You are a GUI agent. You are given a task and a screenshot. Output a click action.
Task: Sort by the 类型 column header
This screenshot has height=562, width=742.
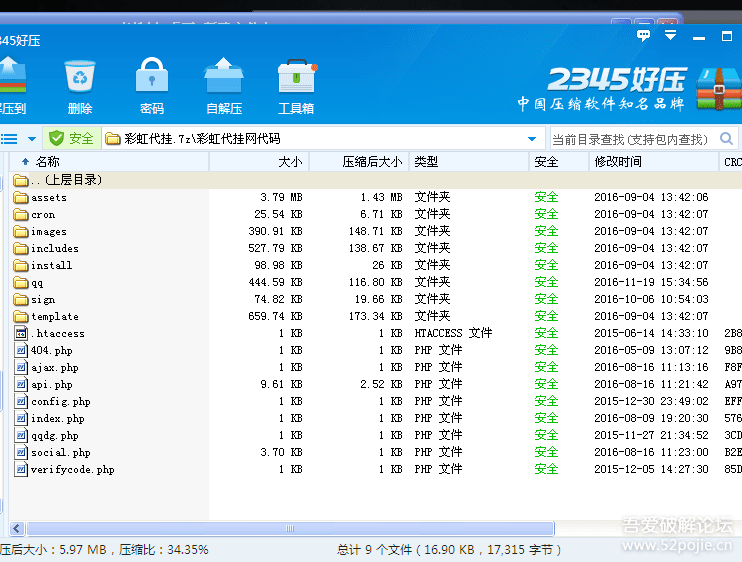coord(469,162)
